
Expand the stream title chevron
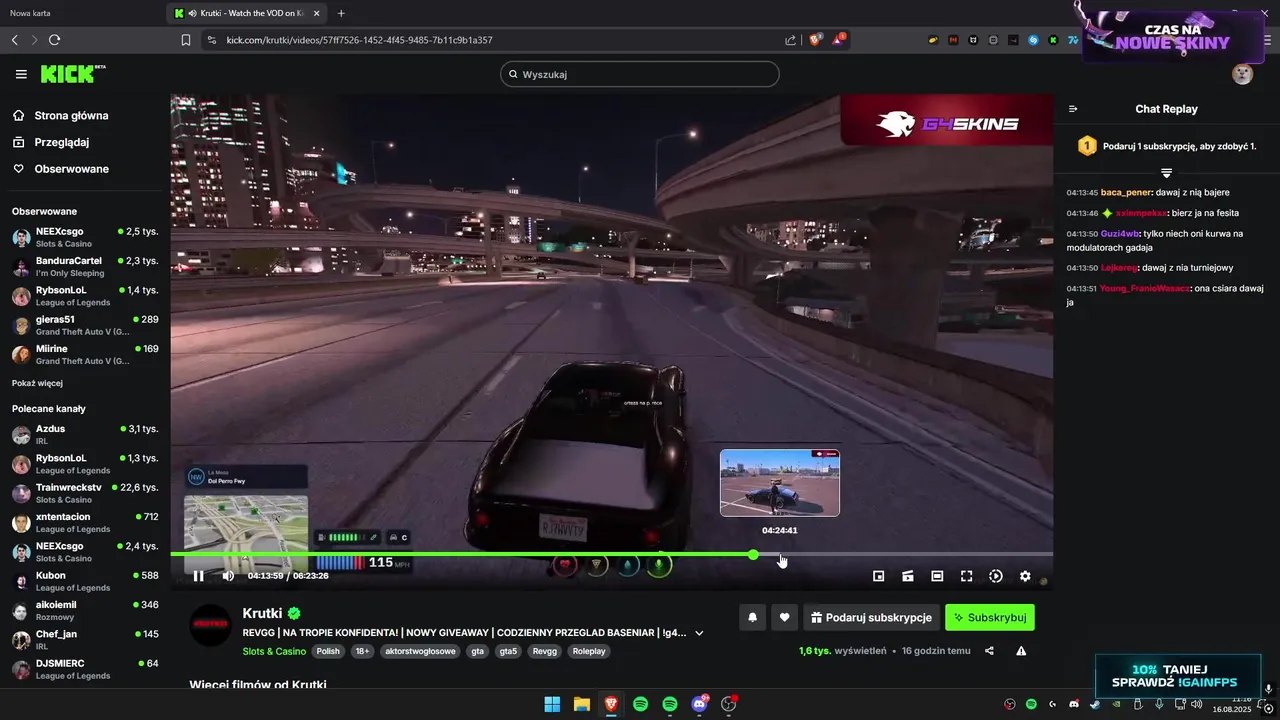(699, 633)
